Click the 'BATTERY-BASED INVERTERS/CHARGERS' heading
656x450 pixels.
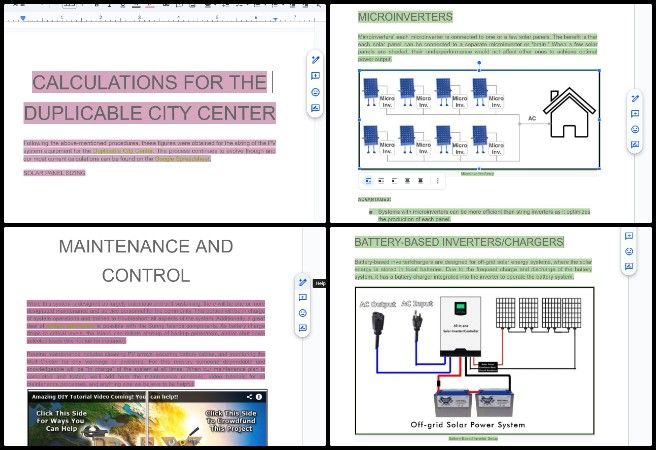coord(459,242)
